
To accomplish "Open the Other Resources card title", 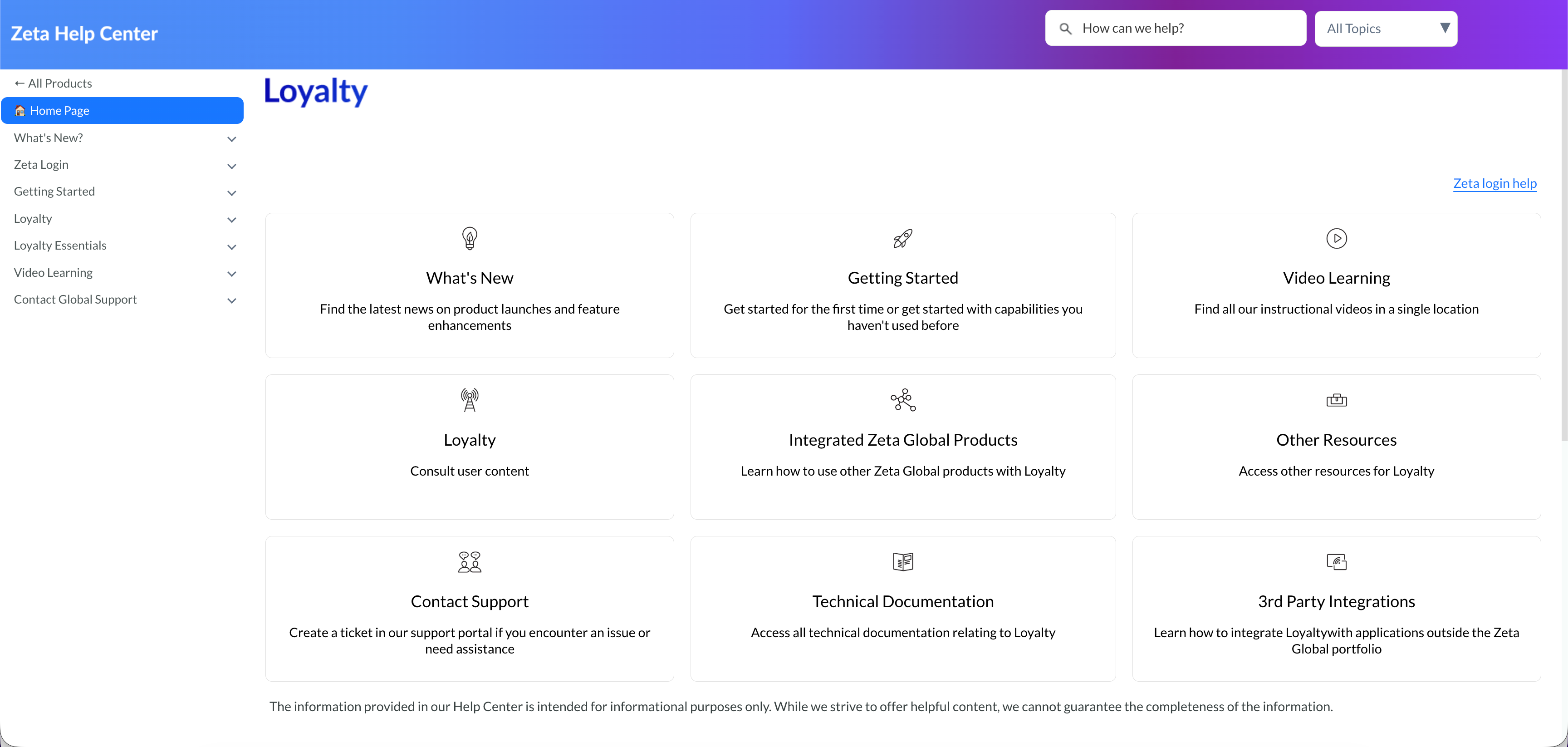I will pyautogui.click(x=1336, y=440).
